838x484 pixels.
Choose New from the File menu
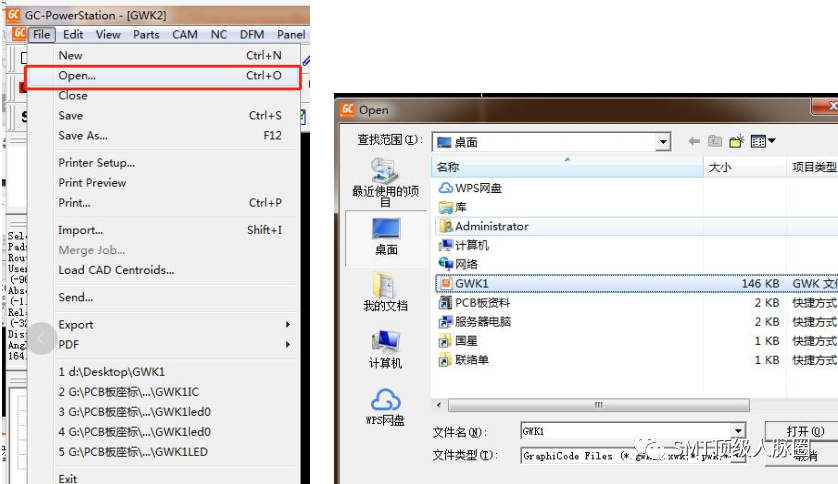(x=163, y=56)
